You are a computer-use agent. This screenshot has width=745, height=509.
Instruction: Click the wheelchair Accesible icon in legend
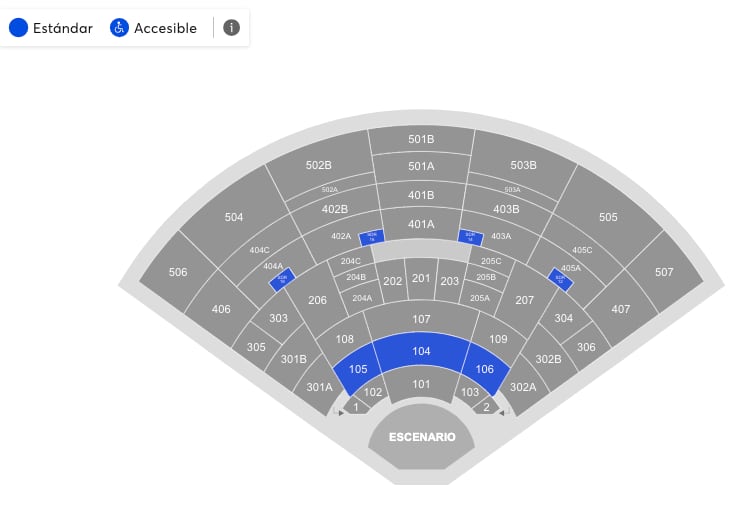point(119,28)
